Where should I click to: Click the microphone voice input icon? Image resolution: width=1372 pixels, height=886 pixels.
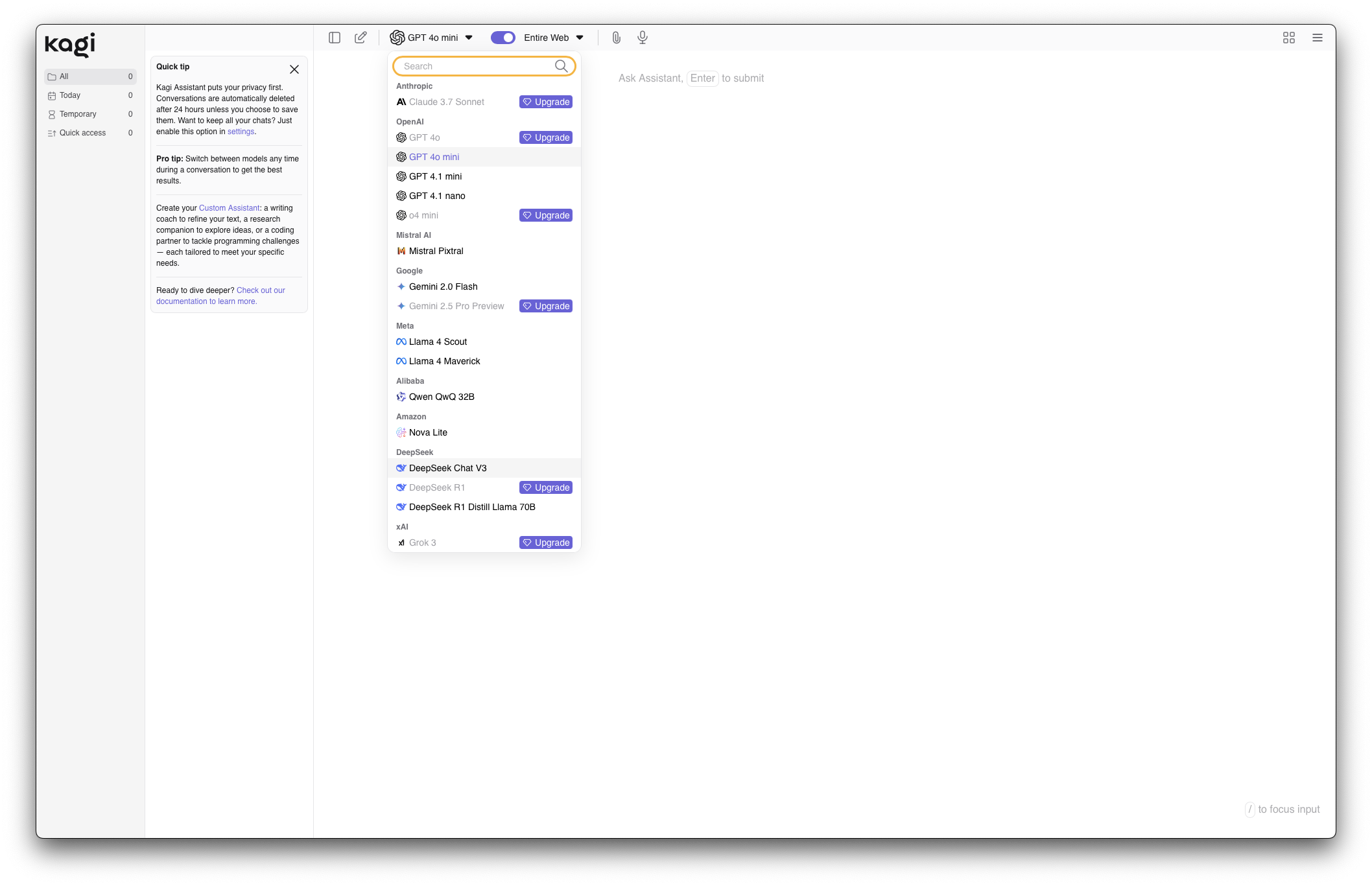click(x=642, y=38)
